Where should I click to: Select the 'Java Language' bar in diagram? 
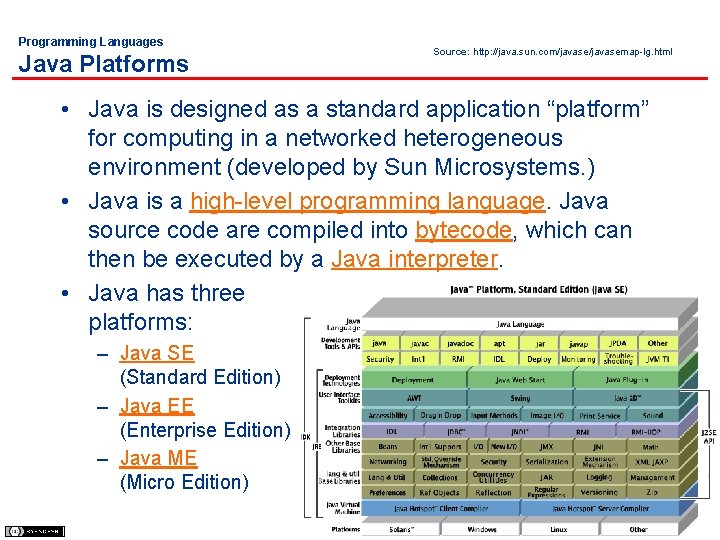tap(520, 324)
